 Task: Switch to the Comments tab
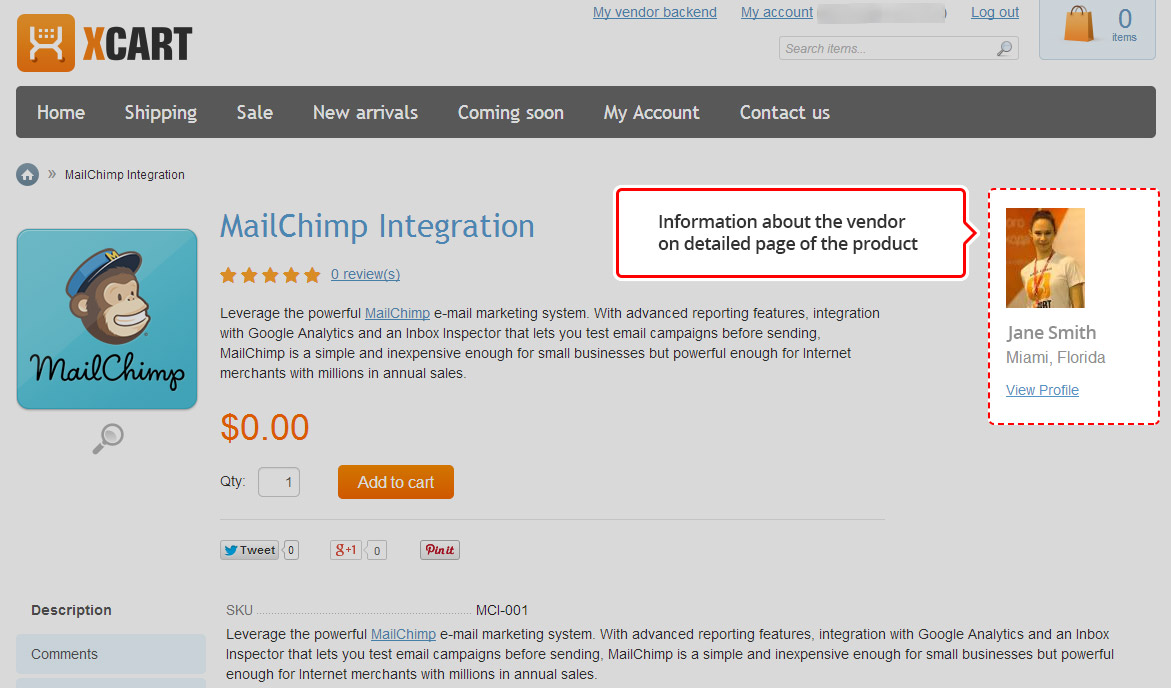[111, 654]
